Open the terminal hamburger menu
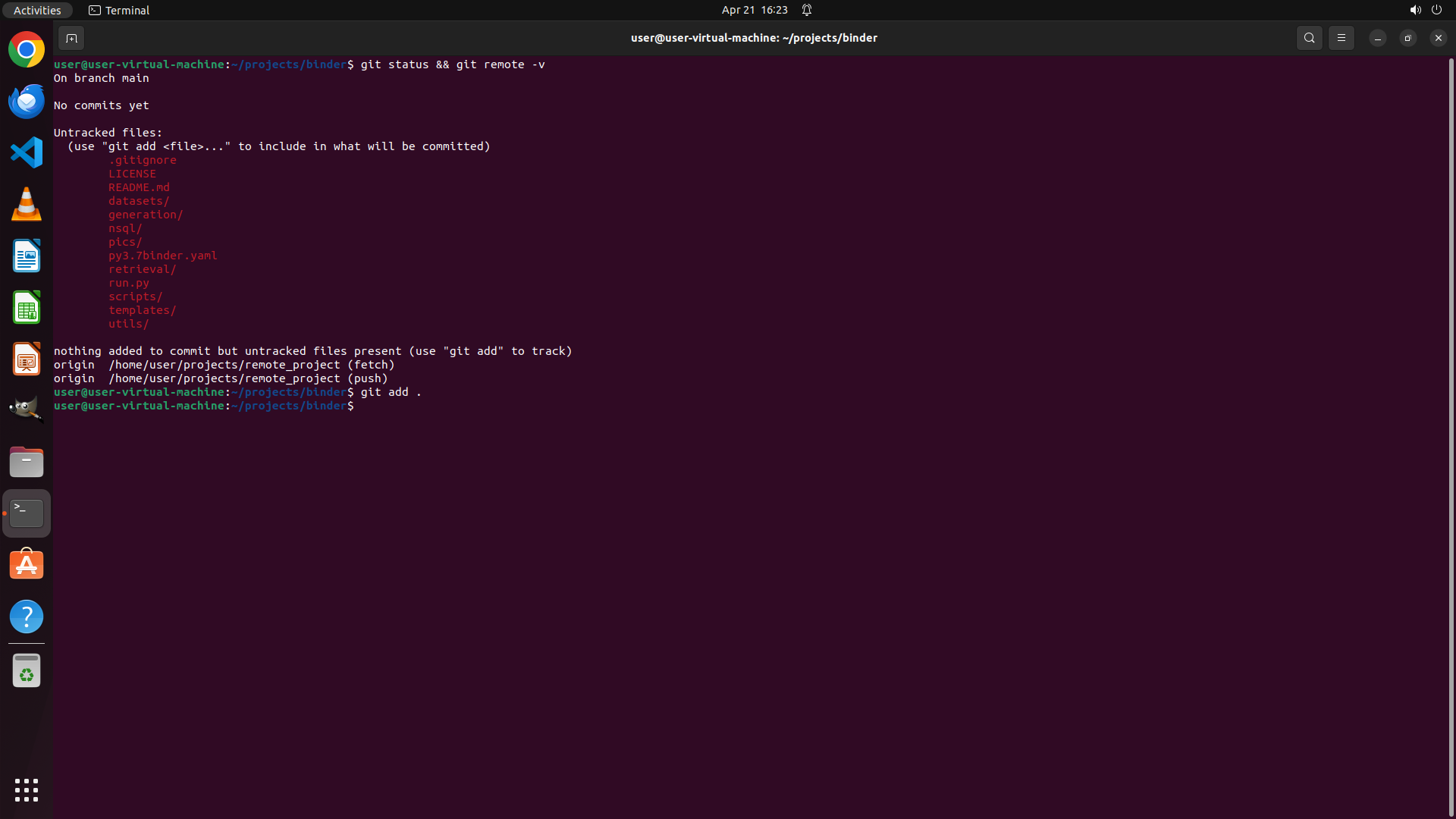This screenshot has width=1456, height=819. click(1341, 38)
